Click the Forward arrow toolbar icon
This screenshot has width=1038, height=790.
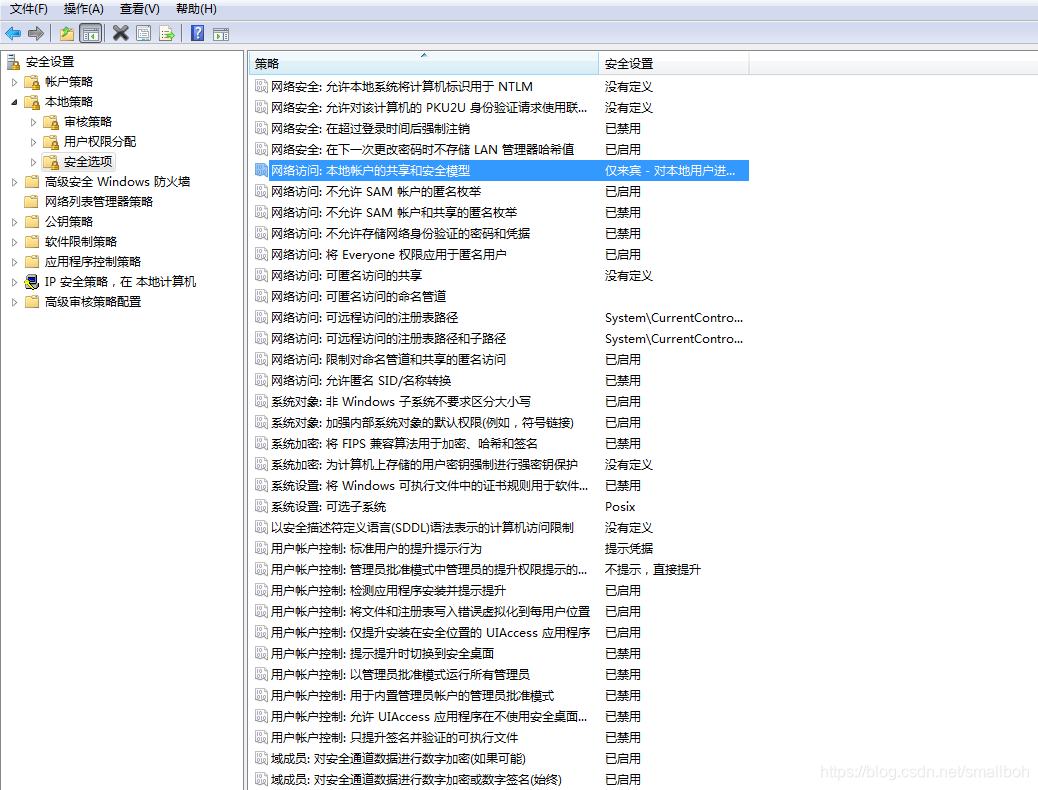click(36, 33)
